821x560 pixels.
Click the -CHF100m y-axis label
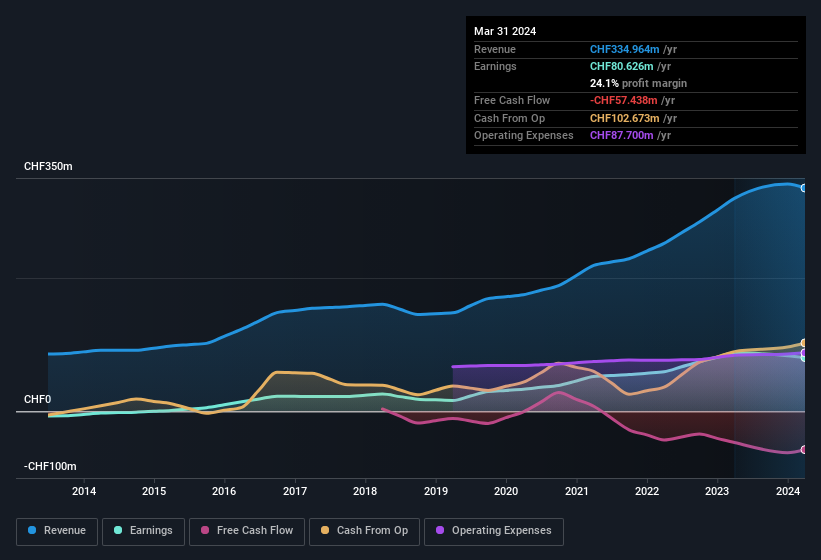(x=50, y=466)
